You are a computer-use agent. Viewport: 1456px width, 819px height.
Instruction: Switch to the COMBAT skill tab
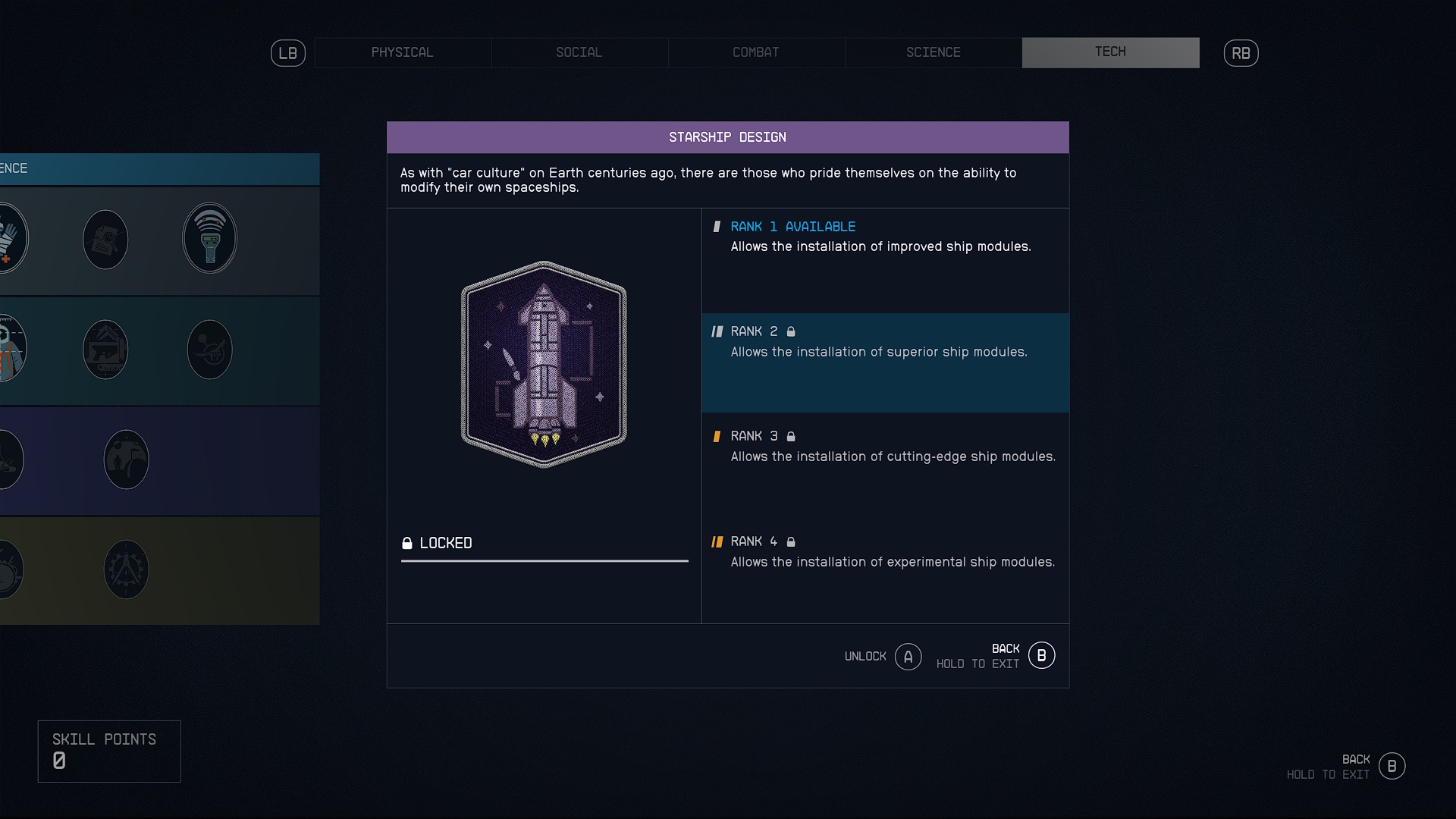point(756,52)
